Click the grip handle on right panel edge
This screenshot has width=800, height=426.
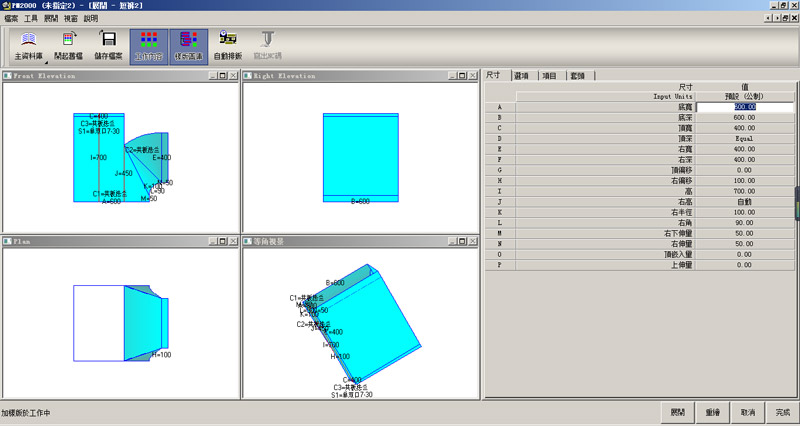[x=797, y=203]
